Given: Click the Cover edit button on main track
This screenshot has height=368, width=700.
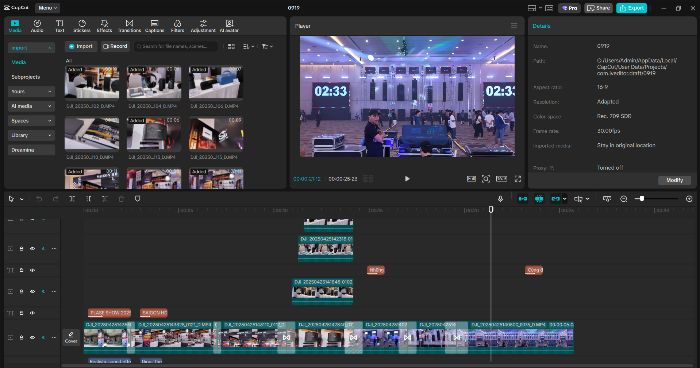Looking at the screenshot, I should pyautogui.click(x=71, y=337).
